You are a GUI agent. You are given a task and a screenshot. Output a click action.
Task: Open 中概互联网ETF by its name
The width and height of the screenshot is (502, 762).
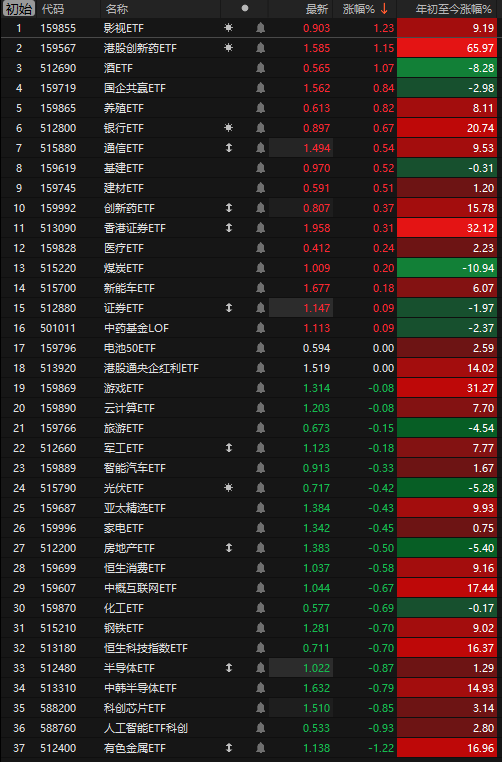point(140,588)
